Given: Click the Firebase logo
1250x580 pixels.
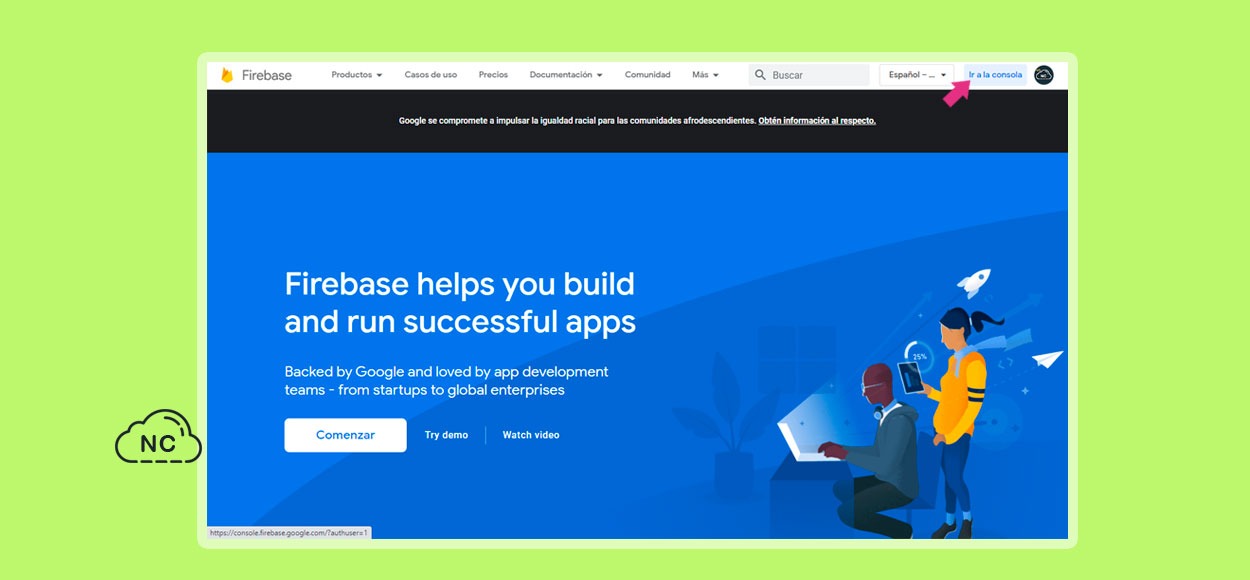Looking at the screenshot, I should click(x=256, y=75).
